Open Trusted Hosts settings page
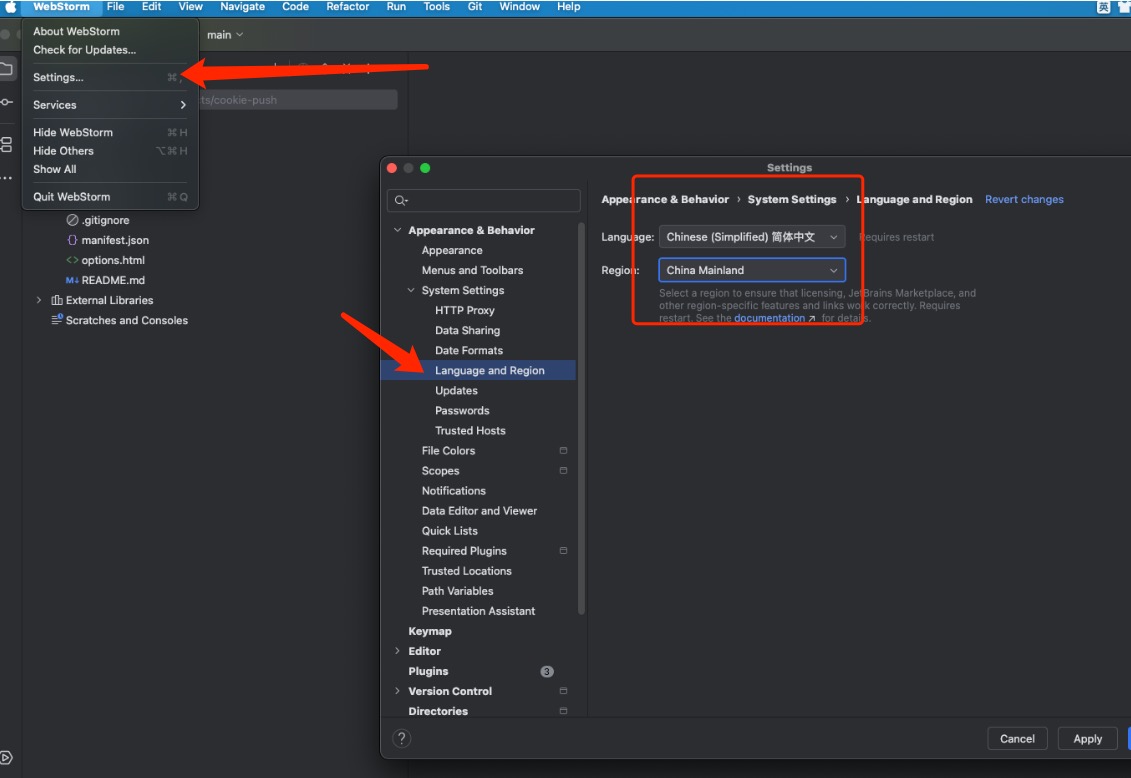1131x778 pixels. 470,430
